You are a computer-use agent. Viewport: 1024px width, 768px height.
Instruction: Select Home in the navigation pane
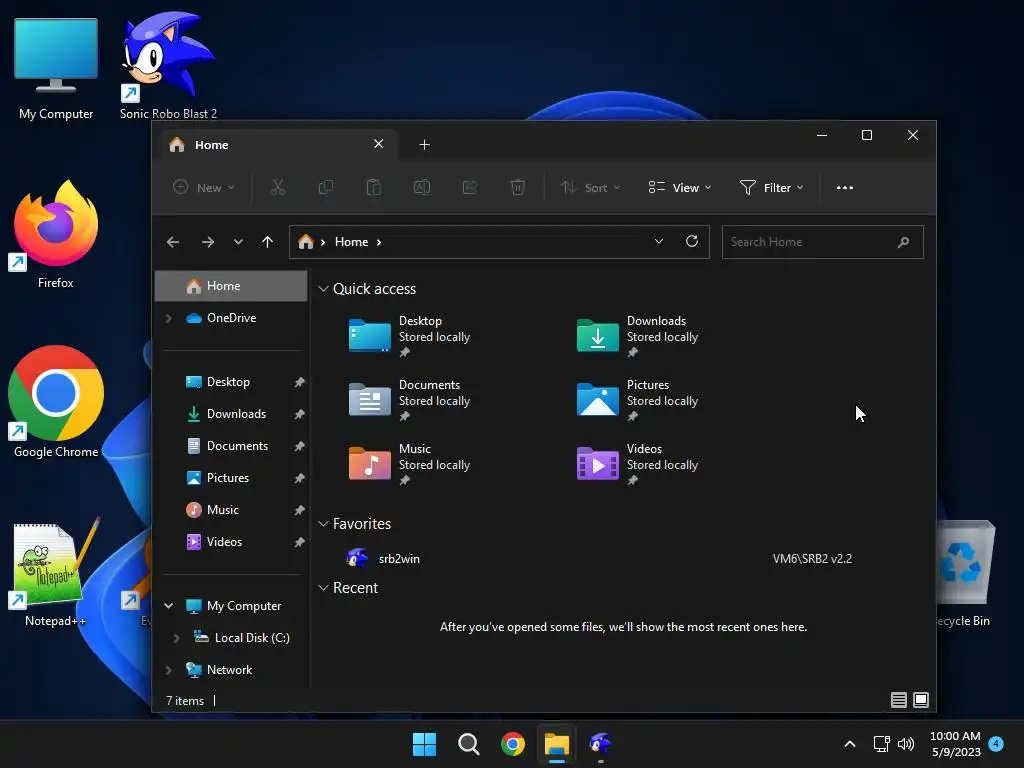231,286
